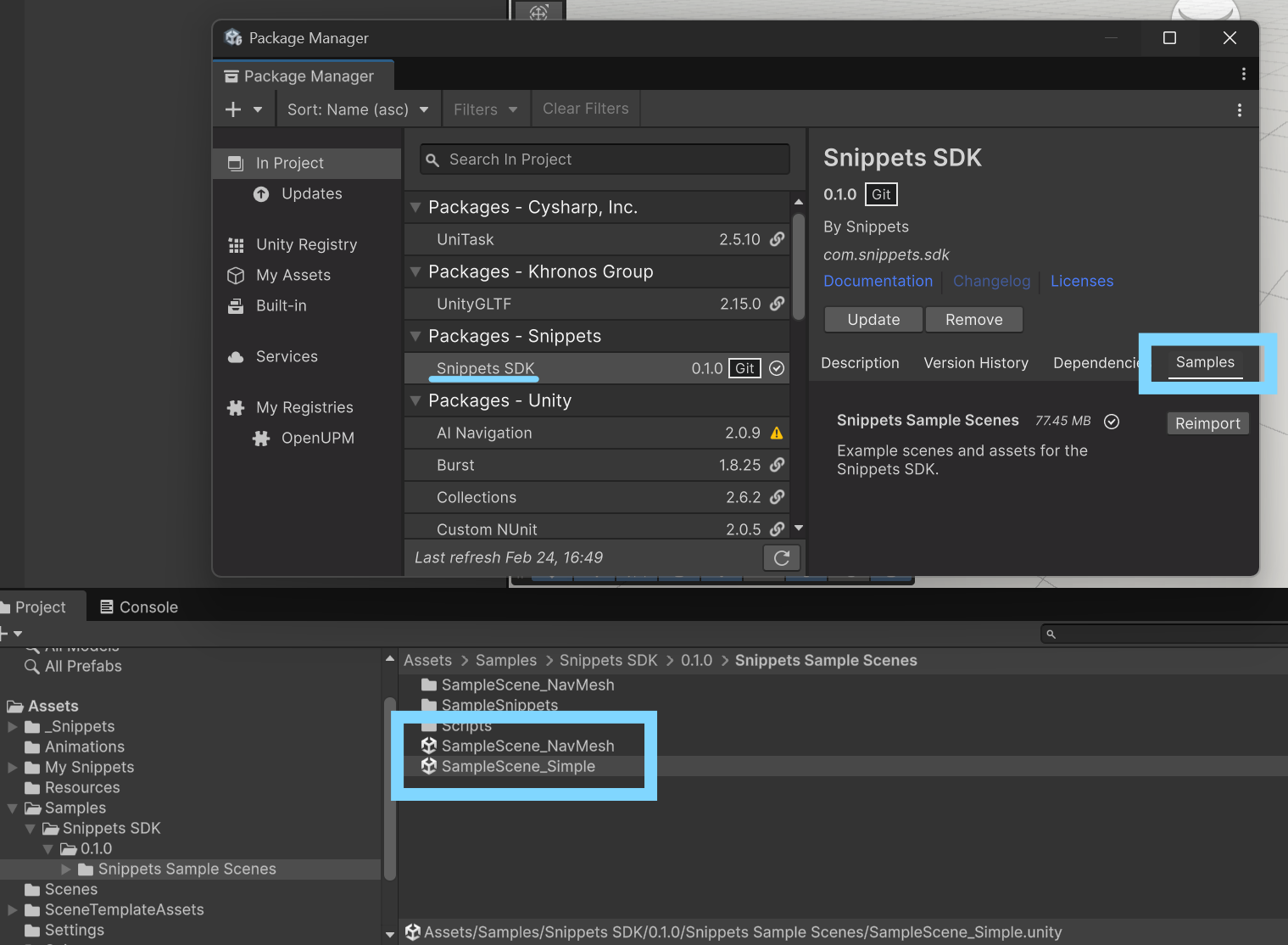Open the Documentation link
Screen dimensions: 1288x945
tap(878, 282)
